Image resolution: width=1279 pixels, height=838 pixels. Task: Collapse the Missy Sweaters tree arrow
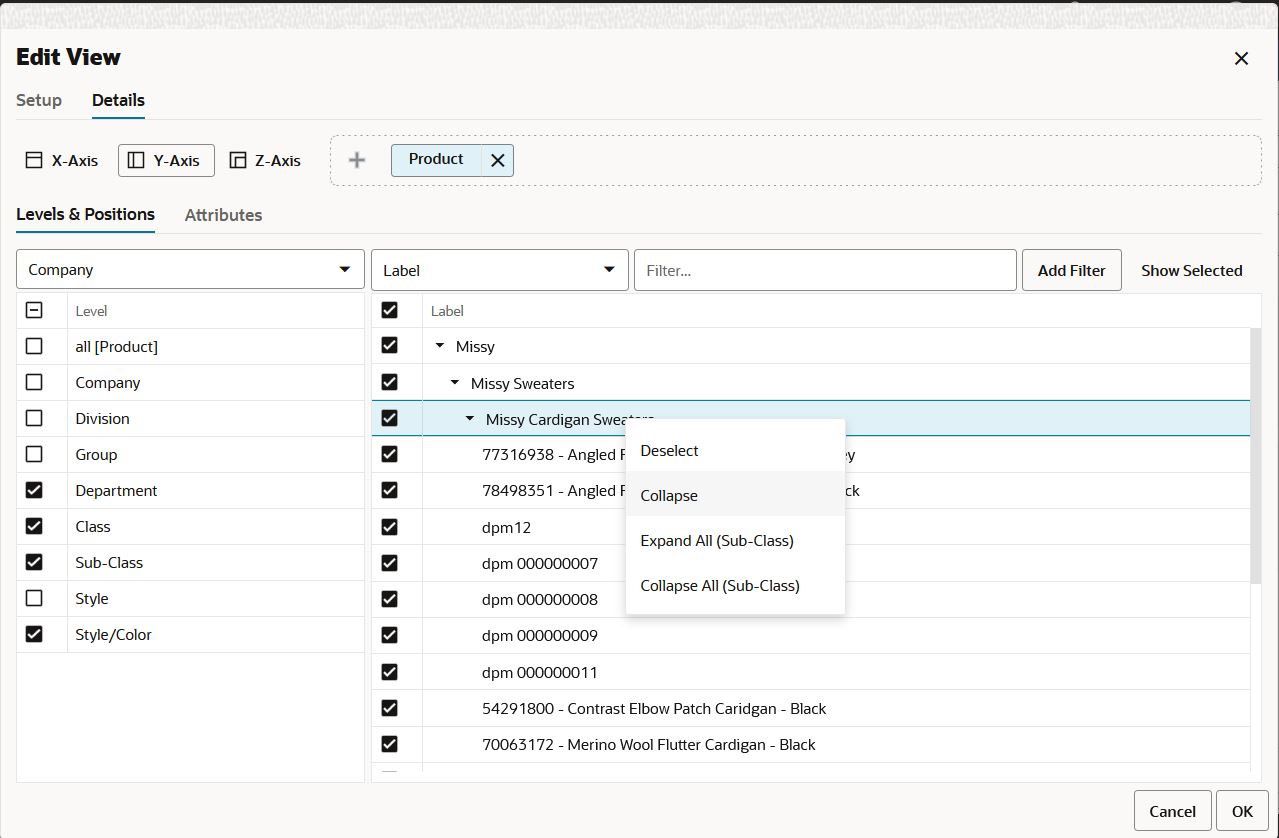(x=455, y=383)
